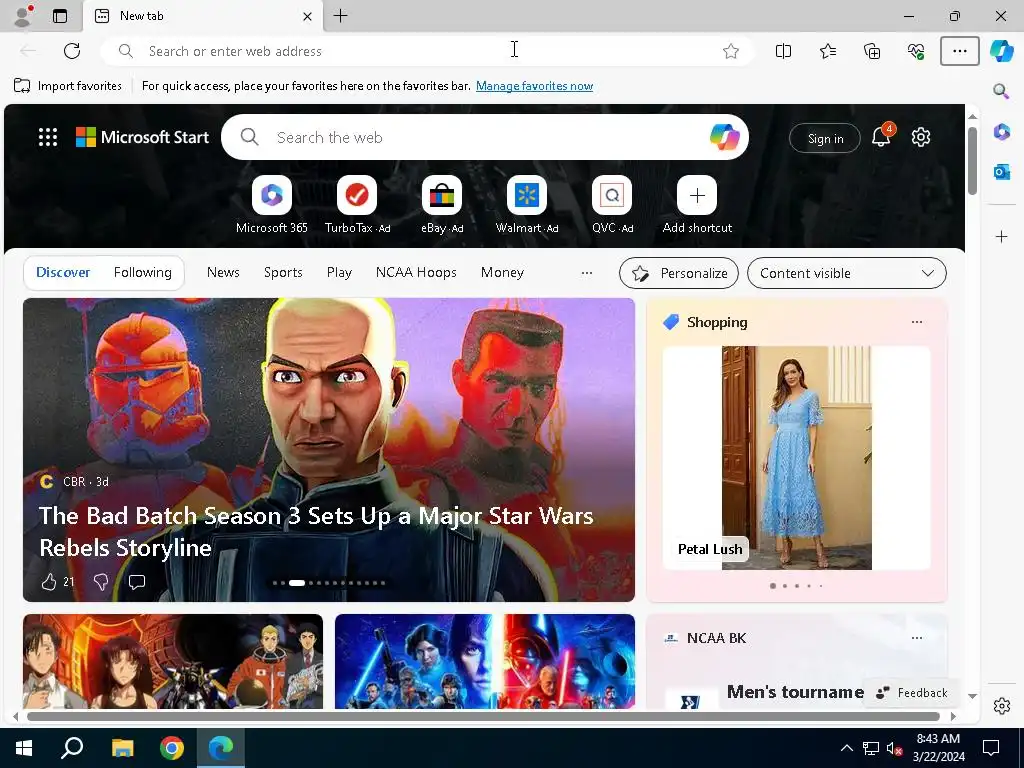Click the horizontal page scrollbar
The height and width of the screenshot is (768, 1024).
point(483,716)
